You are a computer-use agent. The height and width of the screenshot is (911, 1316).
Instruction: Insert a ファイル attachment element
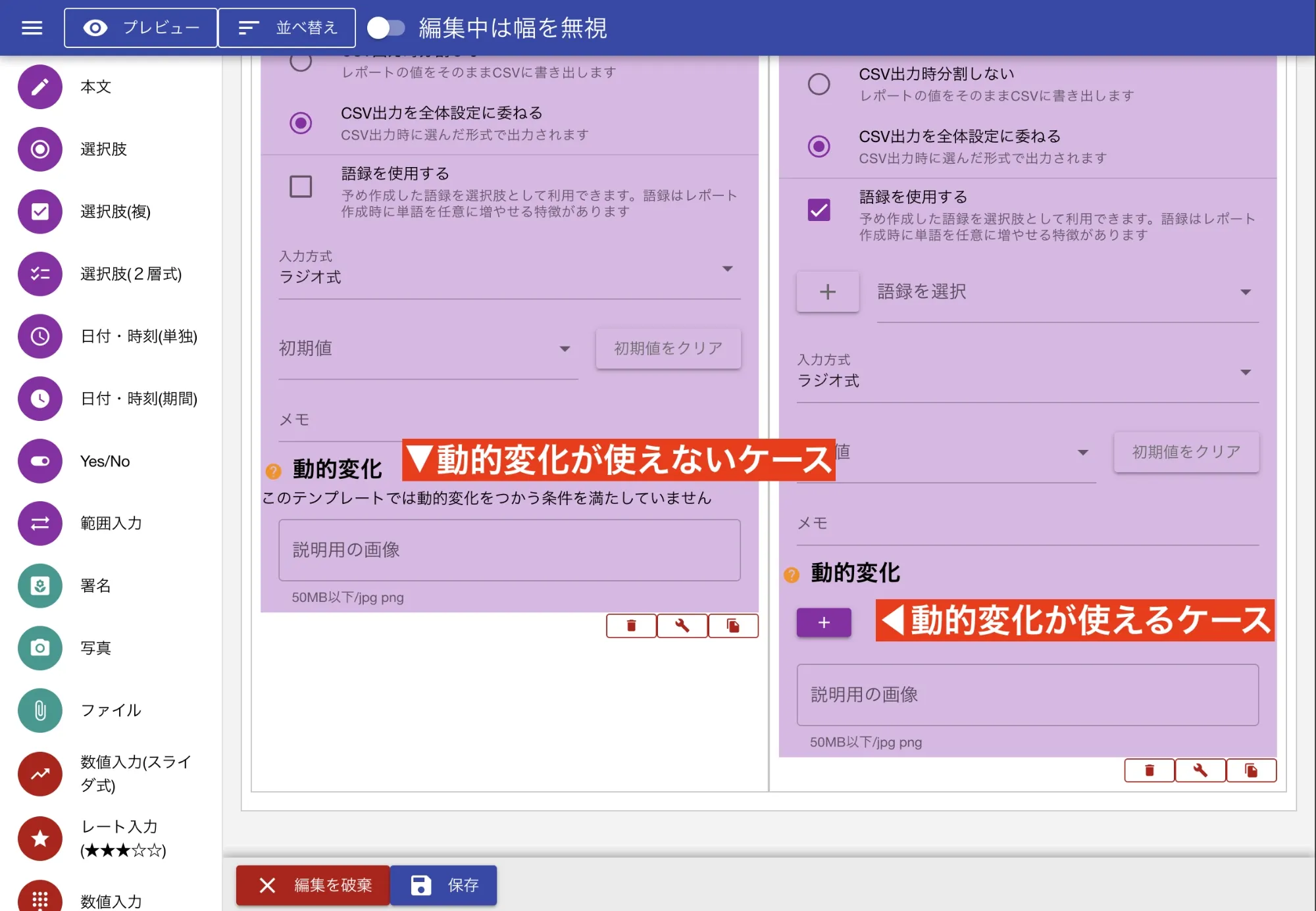click(39, 710)
